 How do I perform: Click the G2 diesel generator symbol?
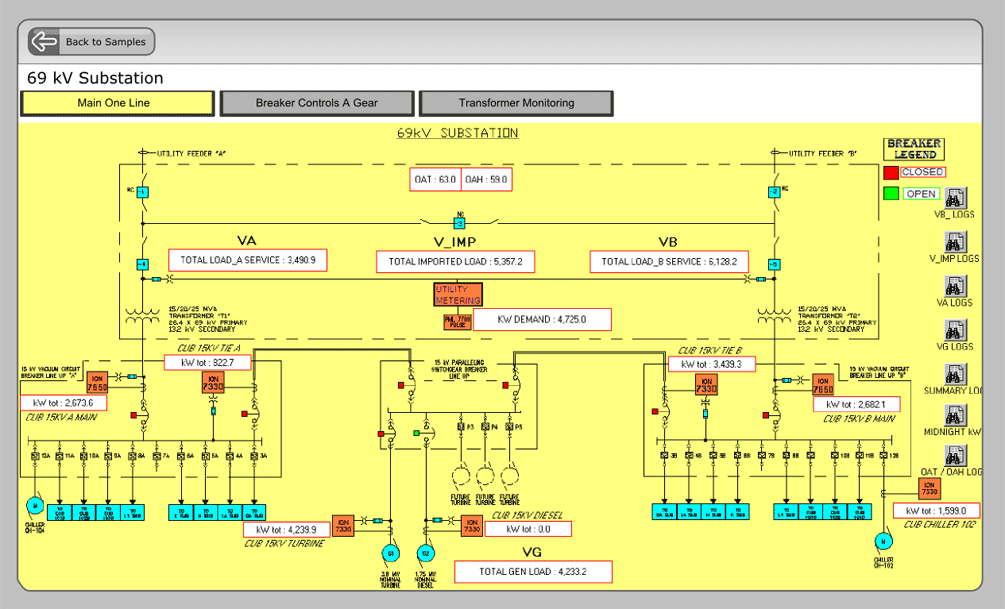(426, 553)
